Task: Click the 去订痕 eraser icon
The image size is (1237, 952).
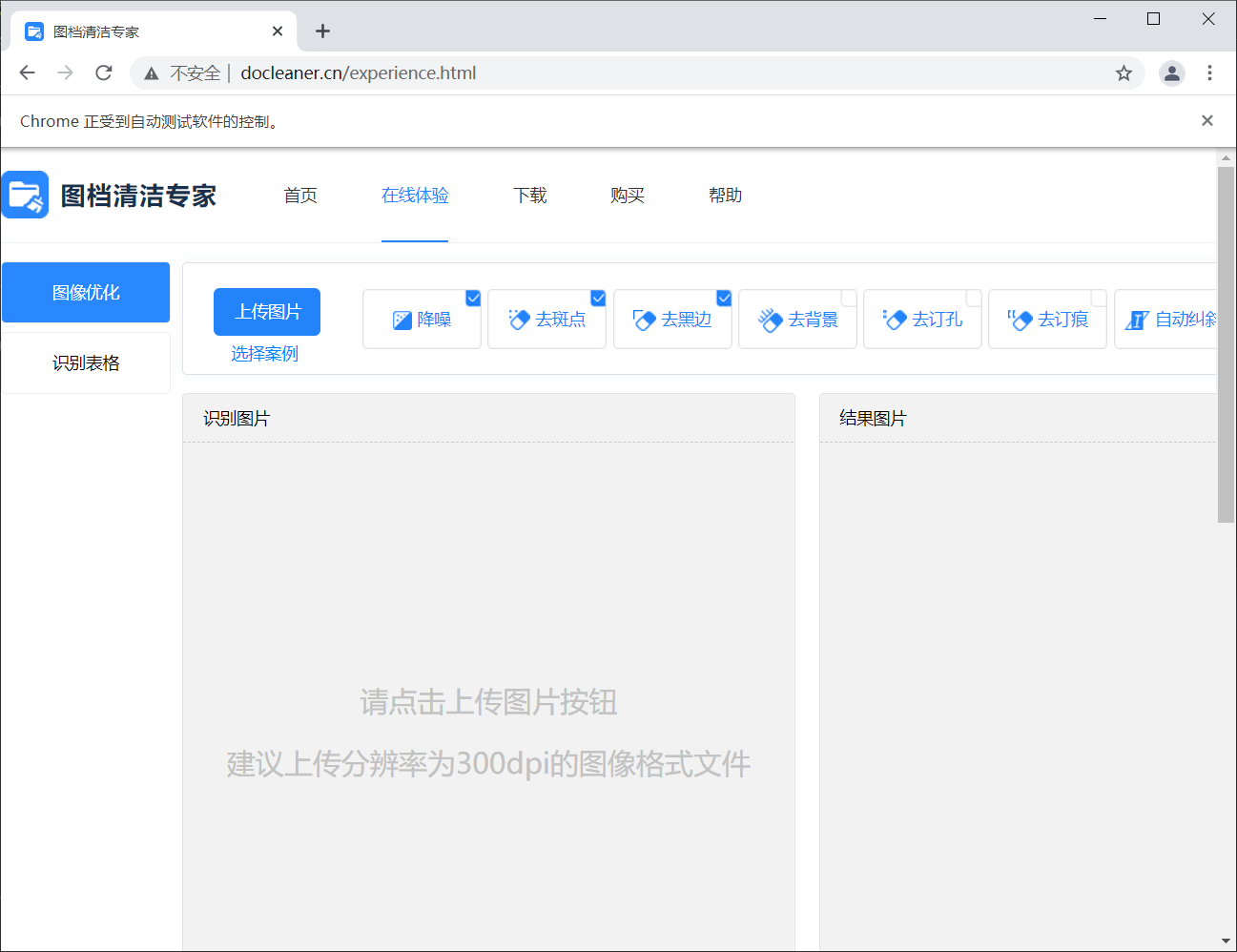Action: coord(1021,320)
